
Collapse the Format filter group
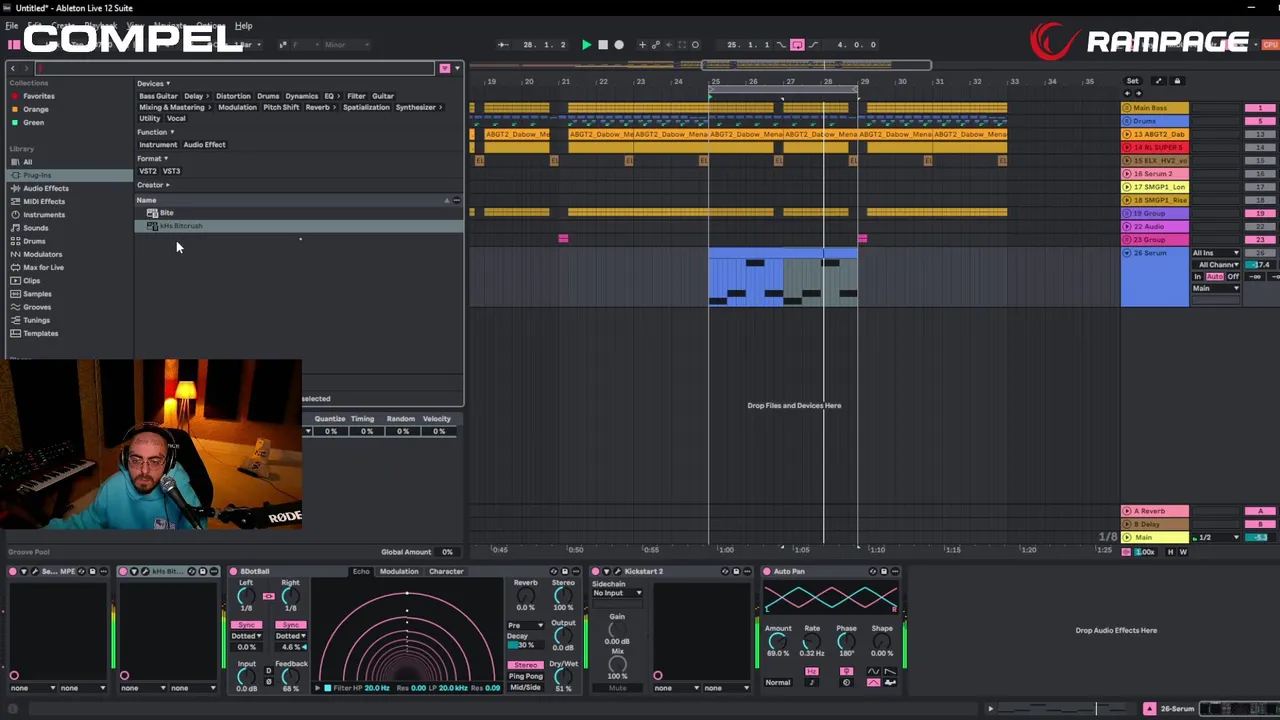click(153, 158)
